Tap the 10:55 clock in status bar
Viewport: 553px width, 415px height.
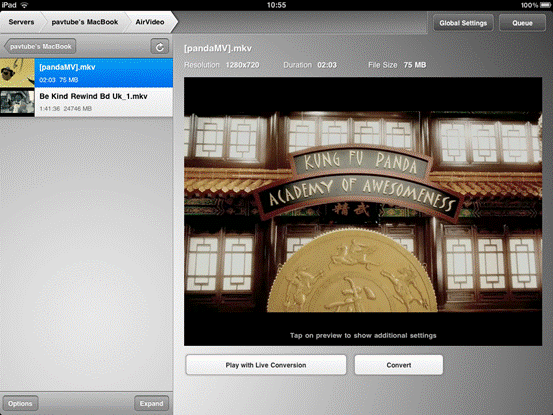[276, 5]
